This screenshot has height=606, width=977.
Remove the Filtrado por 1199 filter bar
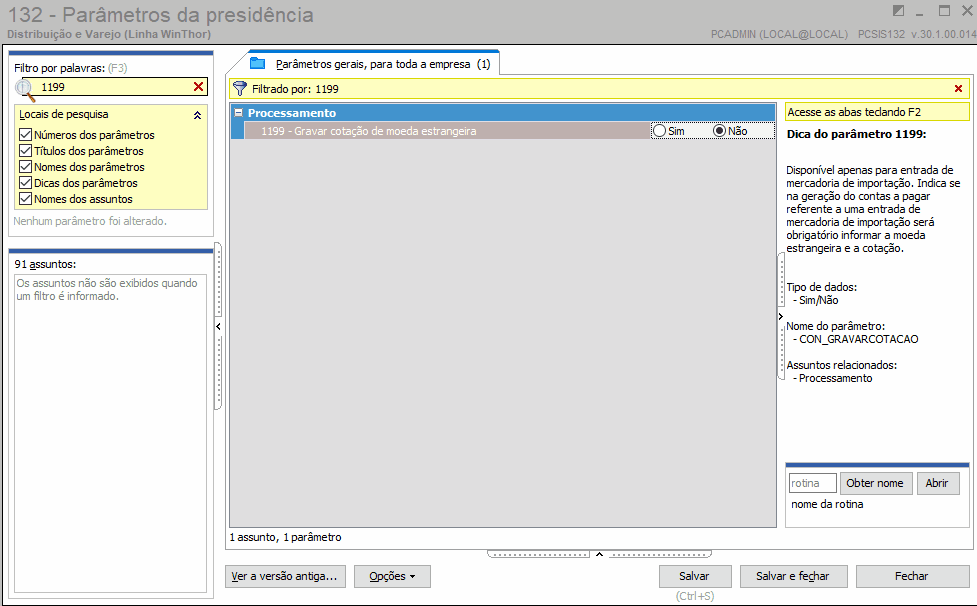point(958,89)
